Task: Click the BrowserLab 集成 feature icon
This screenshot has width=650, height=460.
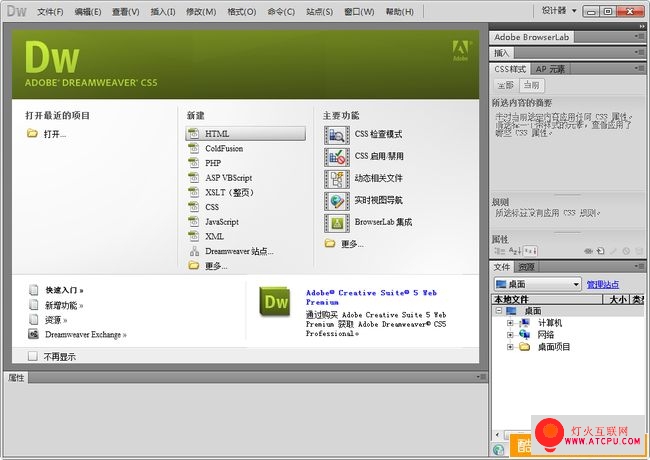Action: 337,223
